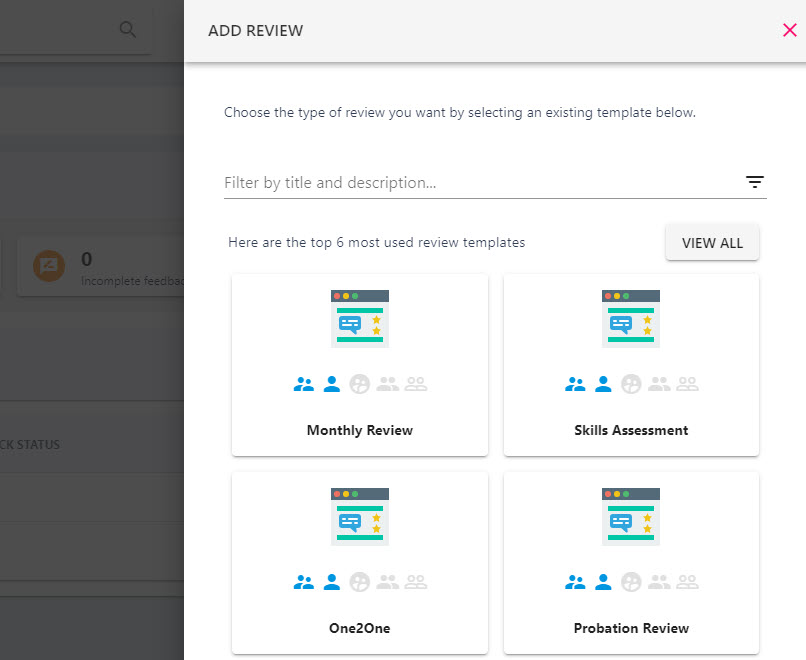Click the Skills Assessment template illustration icon
The image size is (806, 660).
pyautogui.click(x=631, y=319)
